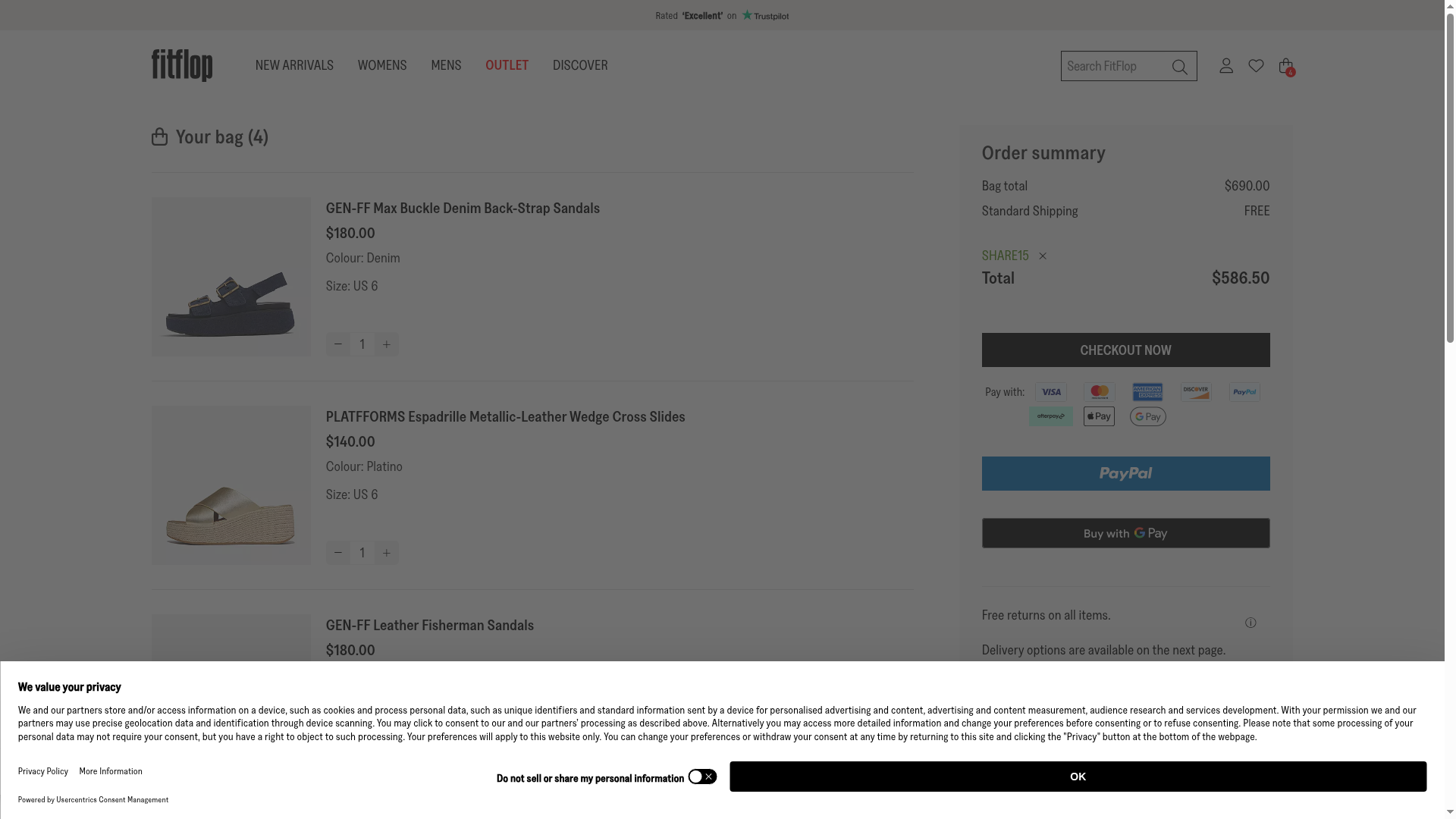Viewport: 1456px width, 819px height.
Task: Pay using the blue PayPal button
Action: click(1125, 473)
